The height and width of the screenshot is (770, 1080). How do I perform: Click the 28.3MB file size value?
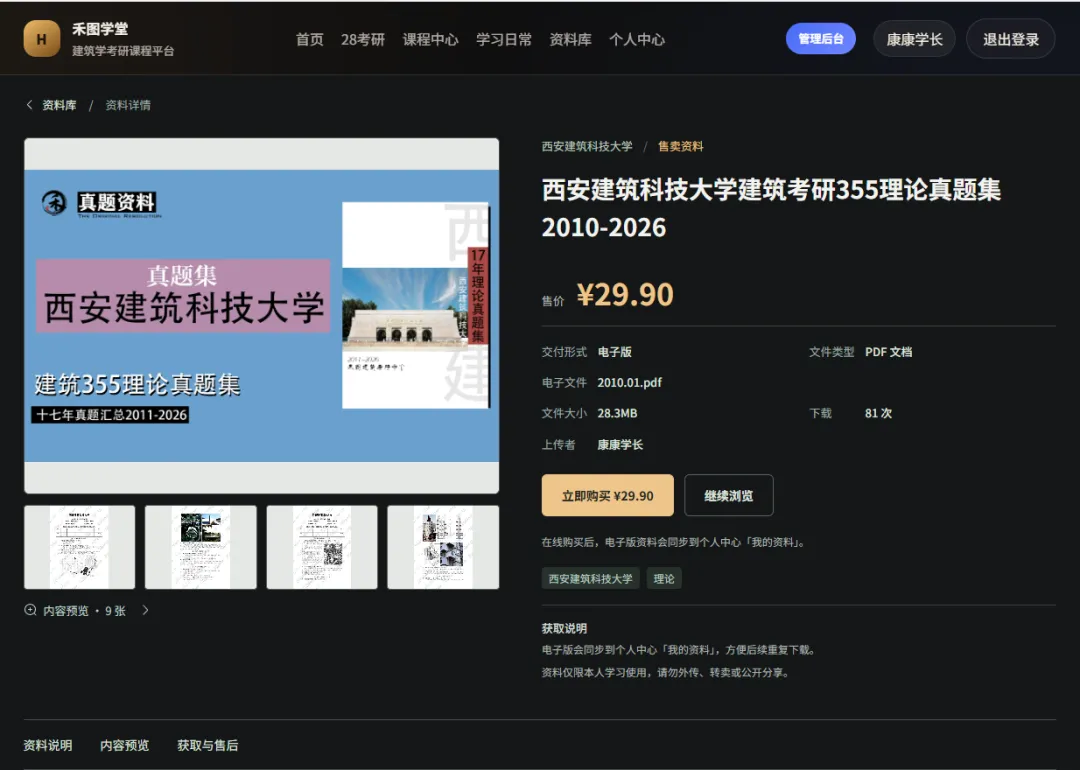point(617,413)
